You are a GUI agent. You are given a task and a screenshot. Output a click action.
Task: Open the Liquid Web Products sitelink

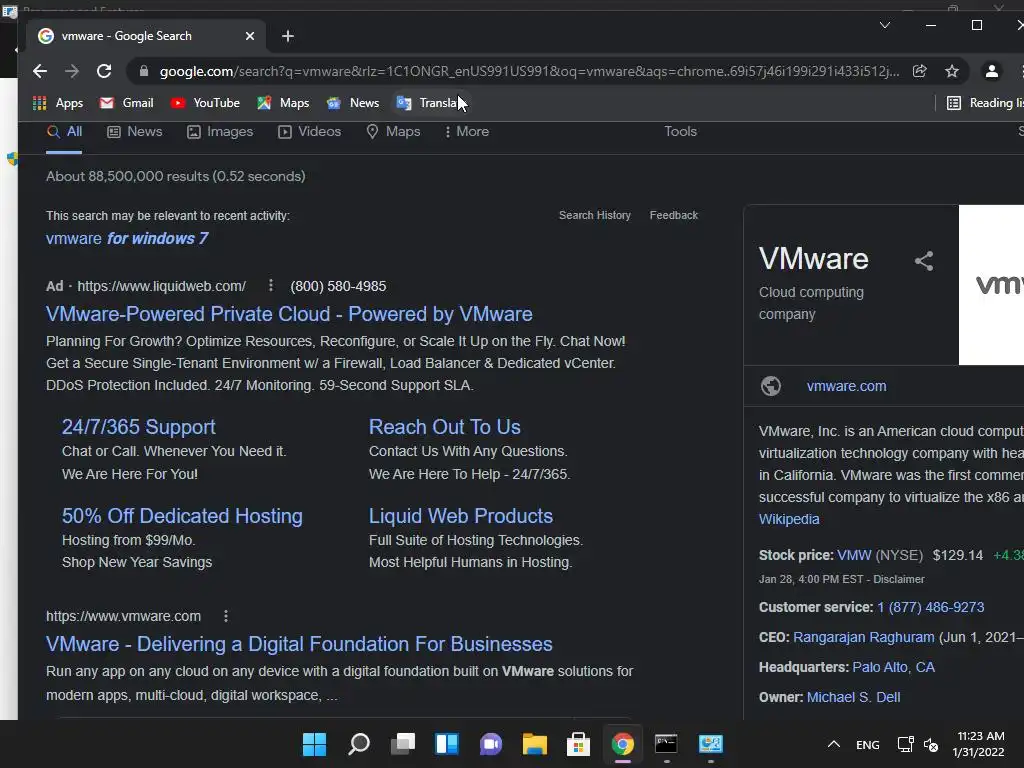click(461, 516)
